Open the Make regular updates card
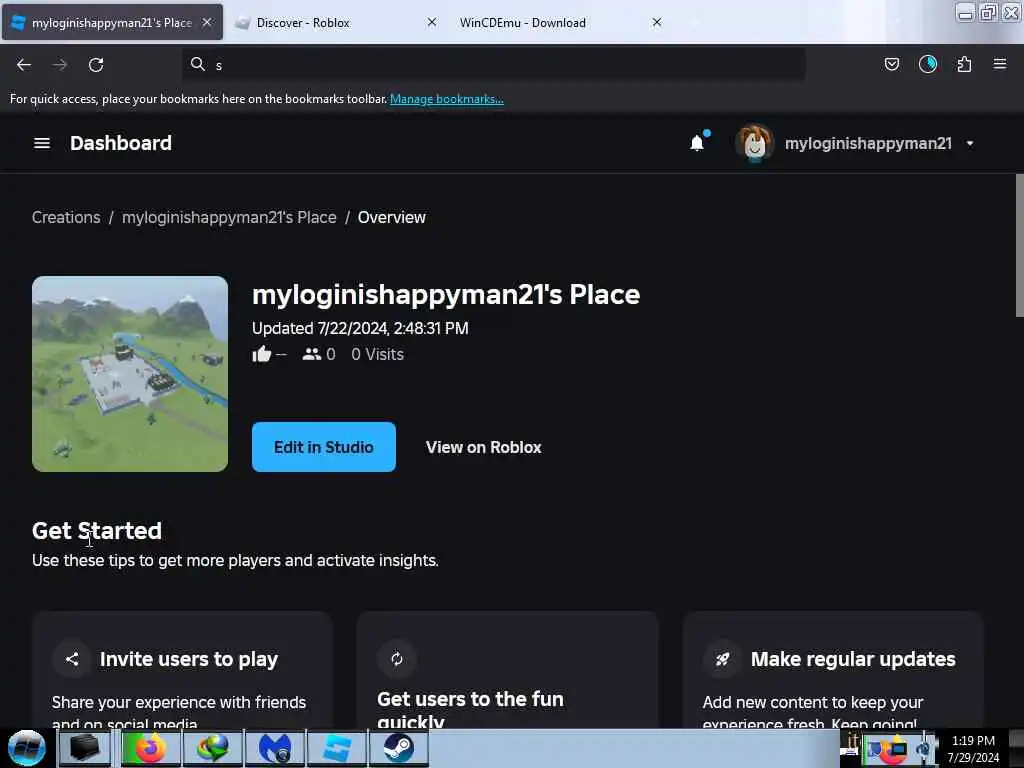The height and width of the screenshot is (768, 1024). tap(833, 670)
